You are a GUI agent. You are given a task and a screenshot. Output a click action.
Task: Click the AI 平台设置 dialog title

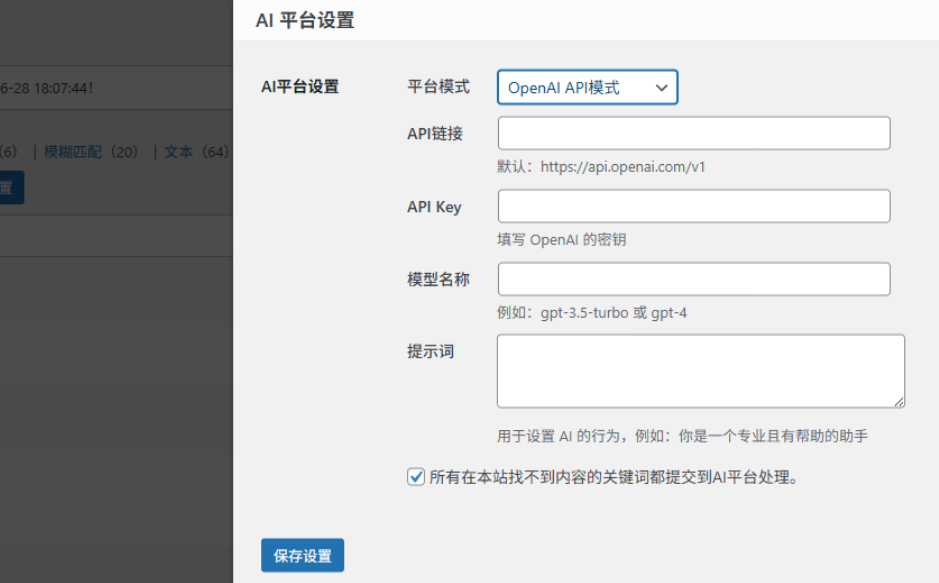pos(305,20)
